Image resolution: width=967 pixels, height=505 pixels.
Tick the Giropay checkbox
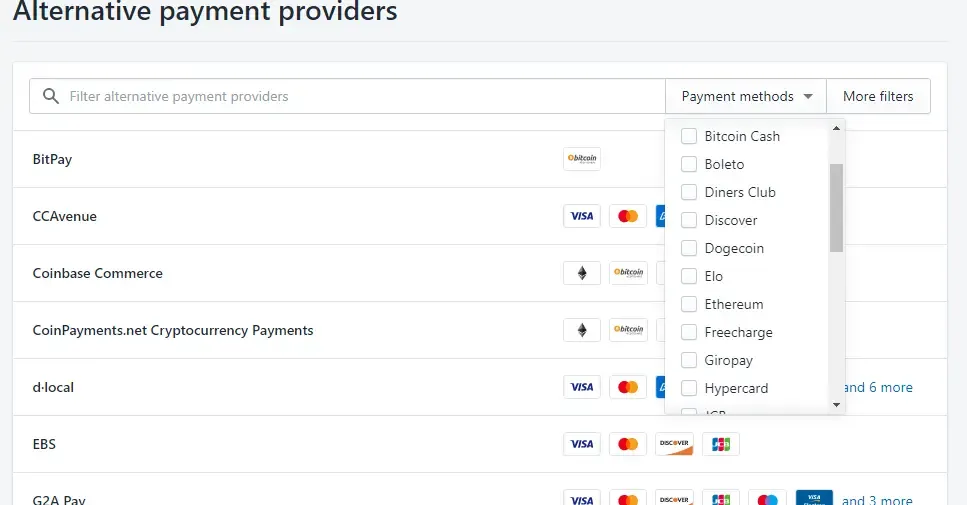click(x=689, y=360)
